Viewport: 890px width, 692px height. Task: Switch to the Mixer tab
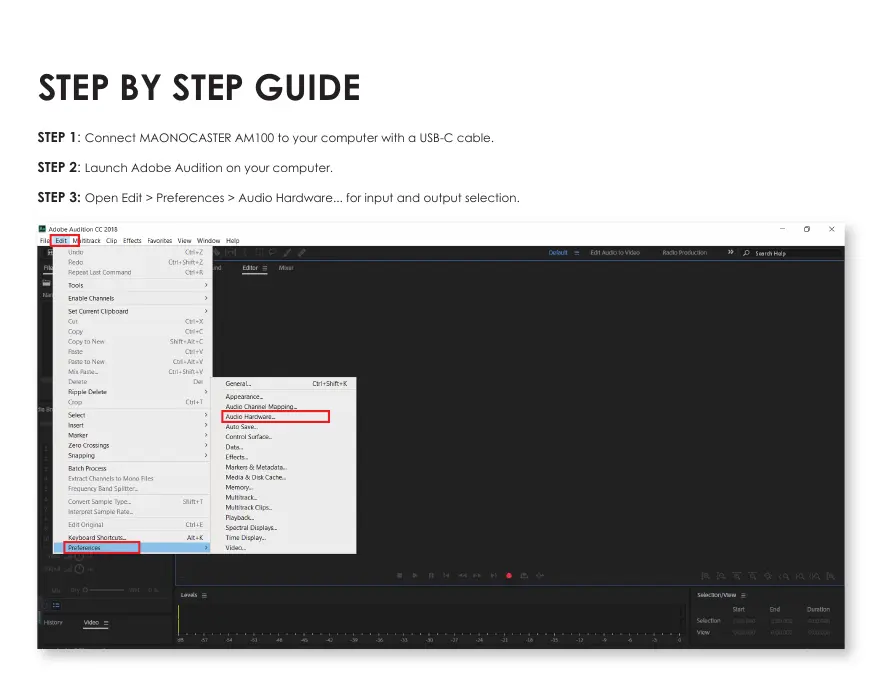click(x=286, y=268)
